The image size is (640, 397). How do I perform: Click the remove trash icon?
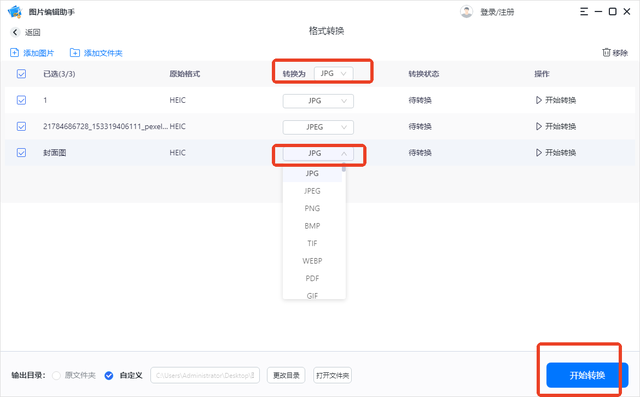[x=606, y=52]
